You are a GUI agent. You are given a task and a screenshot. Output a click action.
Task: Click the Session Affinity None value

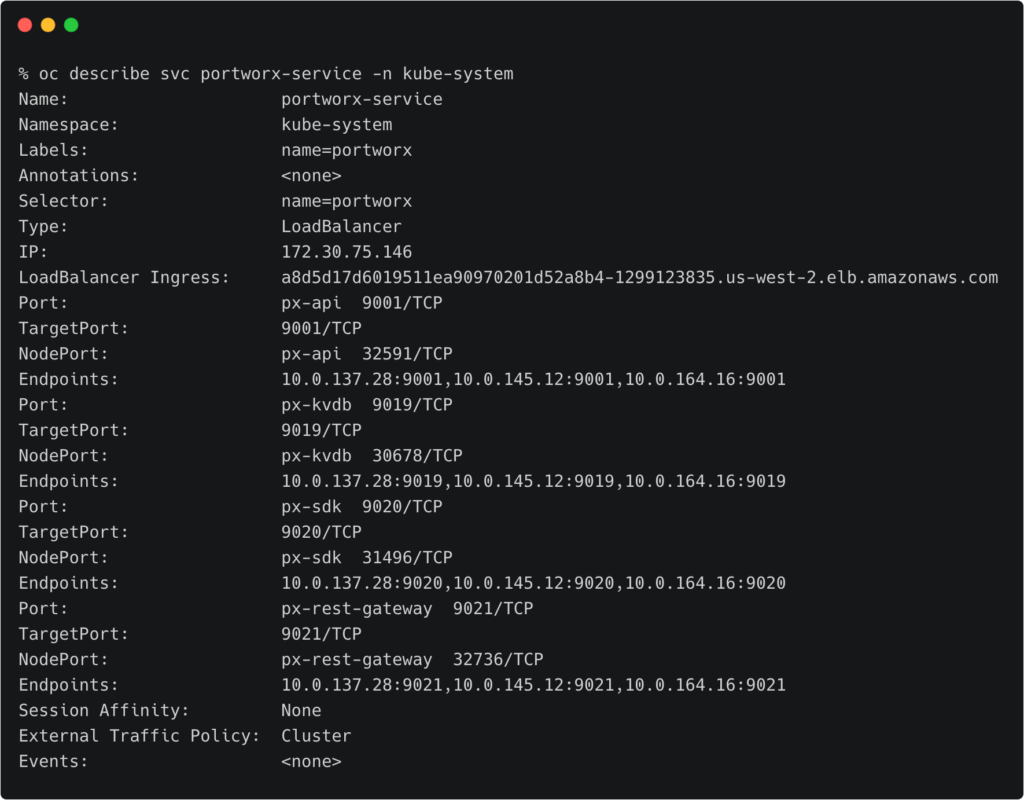301,710
